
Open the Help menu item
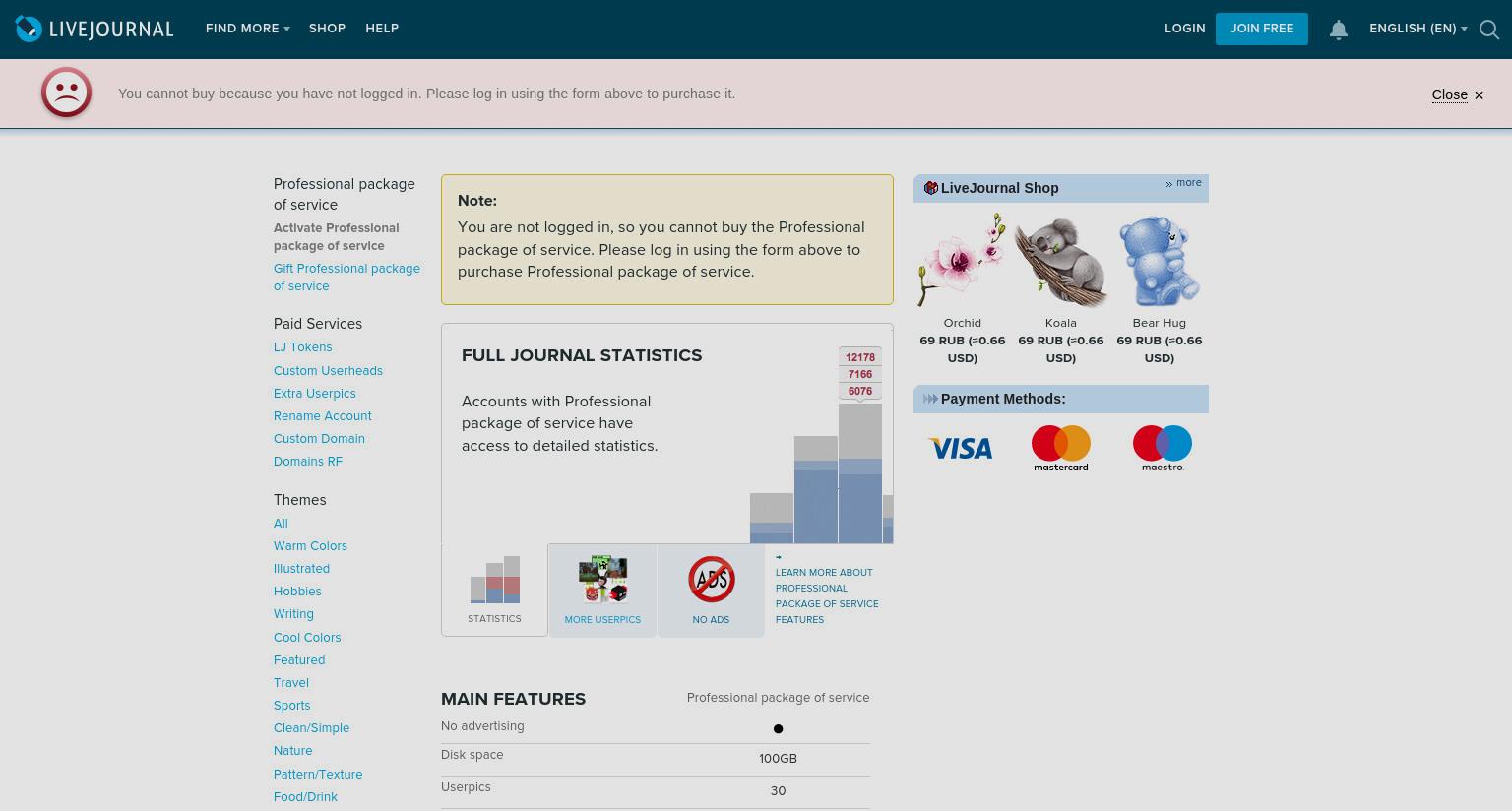[382, 29]
